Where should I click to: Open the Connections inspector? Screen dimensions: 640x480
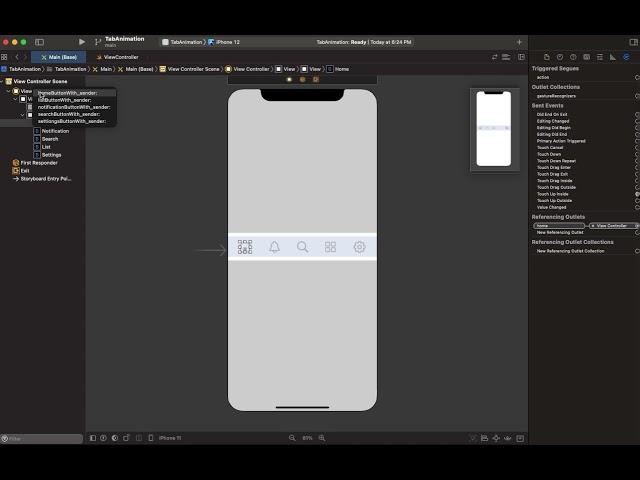(x=626, y=57)
